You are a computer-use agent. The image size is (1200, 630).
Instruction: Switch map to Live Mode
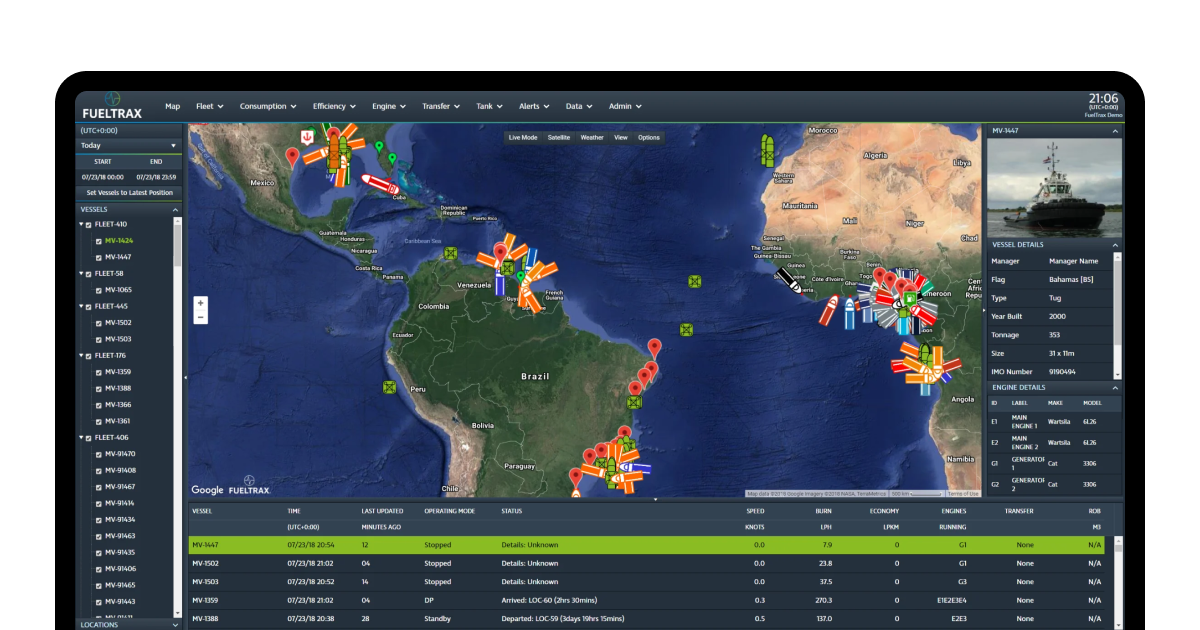click(523, 137)
